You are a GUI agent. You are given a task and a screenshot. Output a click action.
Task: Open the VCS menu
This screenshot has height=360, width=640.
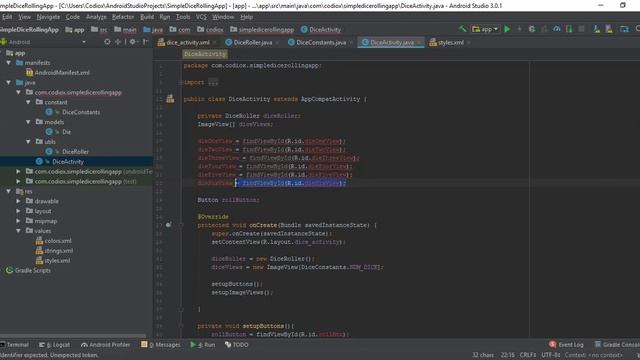pos(201,17)
